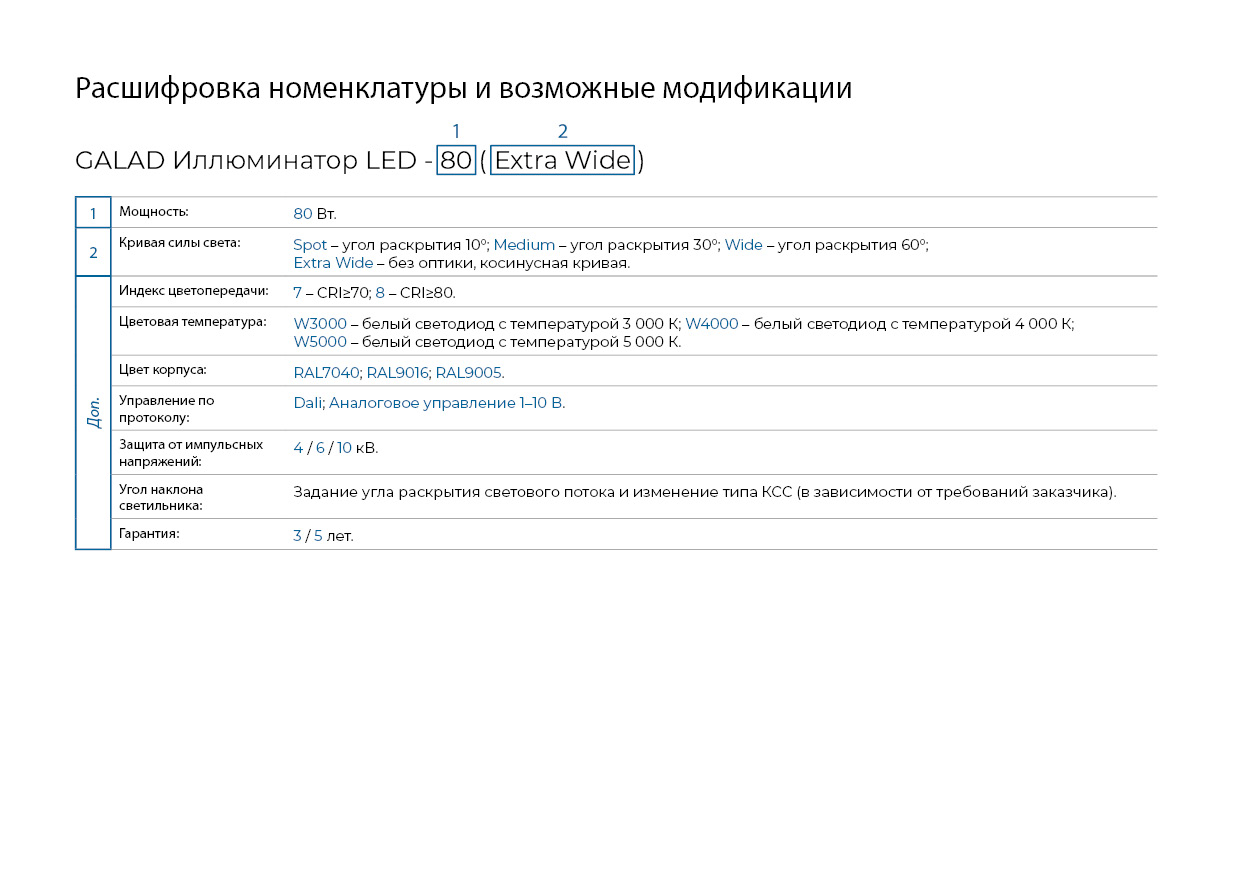Click the W4000 color temperature code
This screenshot has height=886, width=1240.
coord(712,324)
